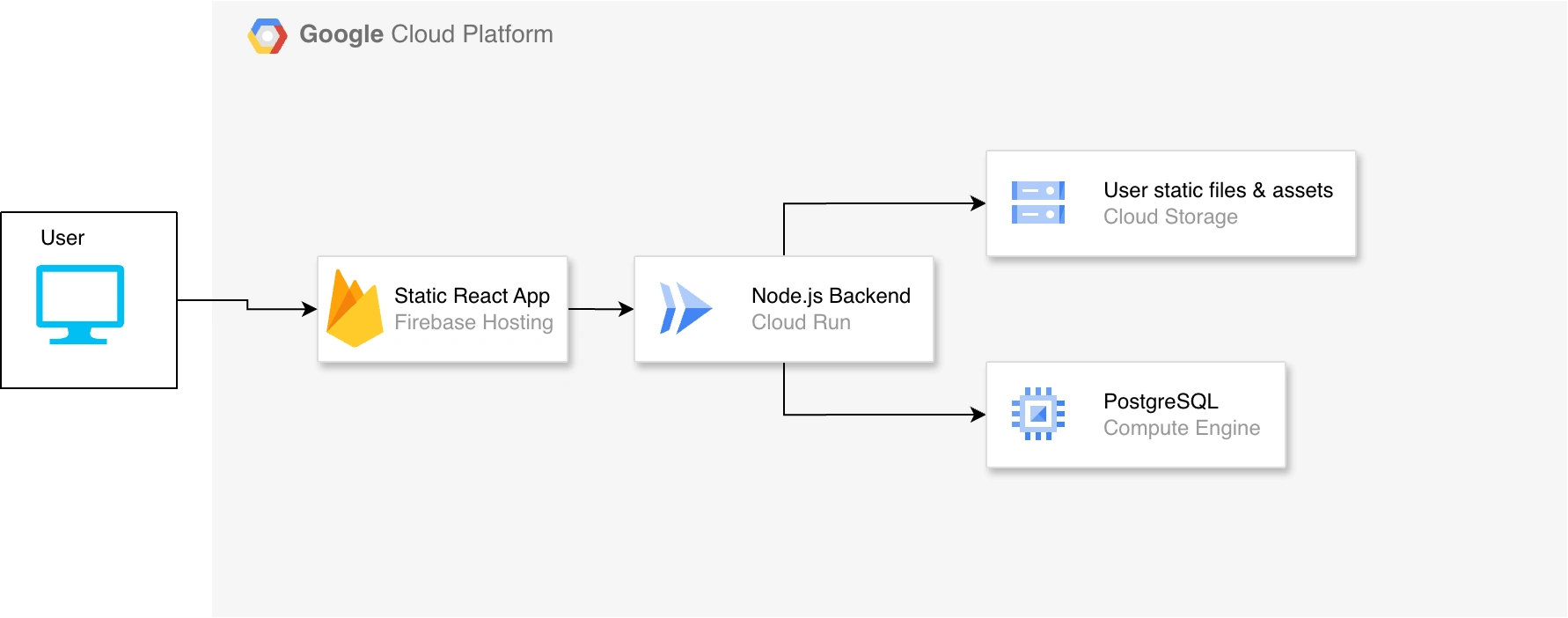The height and width of the screenshot is (618, 1568).
Task: Click 'User static files & assets' label
Action: click(1218, 190)
